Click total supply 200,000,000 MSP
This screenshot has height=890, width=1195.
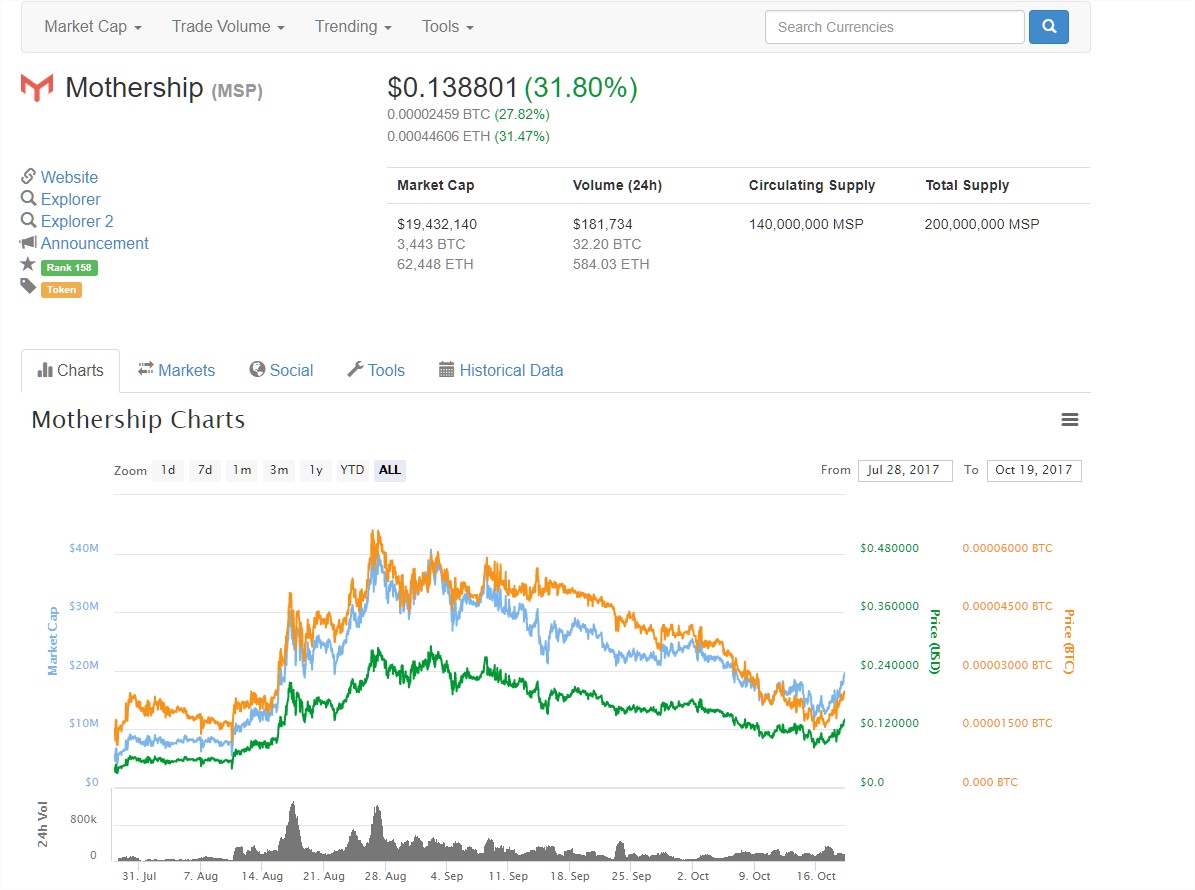(982, 224)
